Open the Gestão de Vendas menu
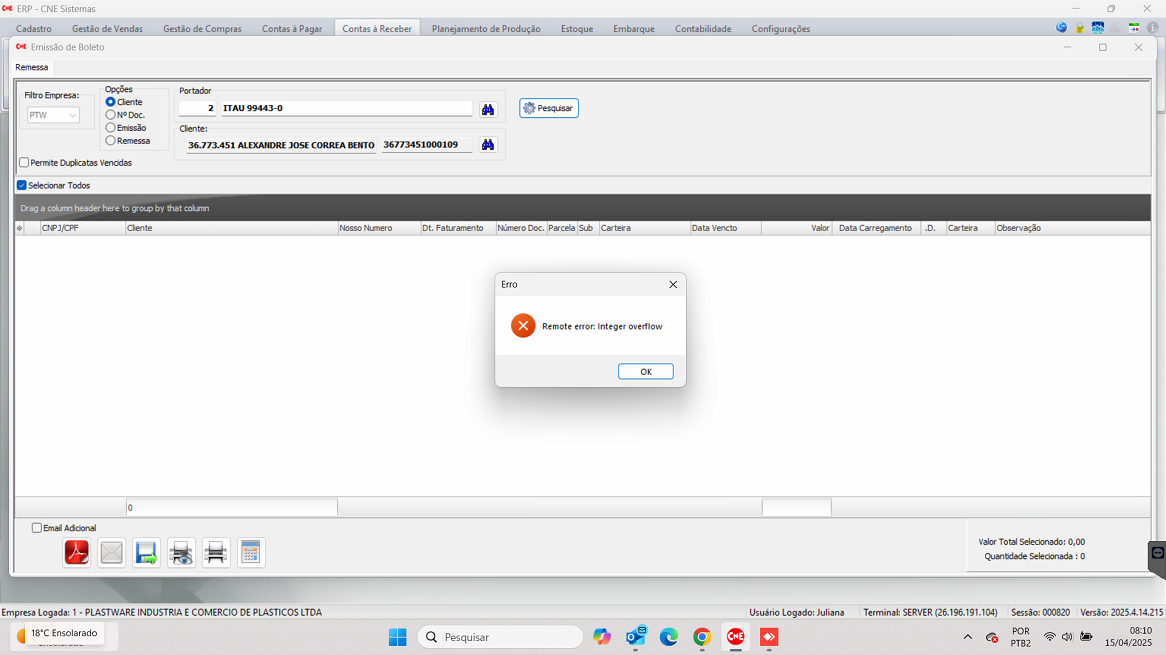Image resolution: width=1166 pixels, height=655 pixels. pyautogui.click(x=107, y=29)
